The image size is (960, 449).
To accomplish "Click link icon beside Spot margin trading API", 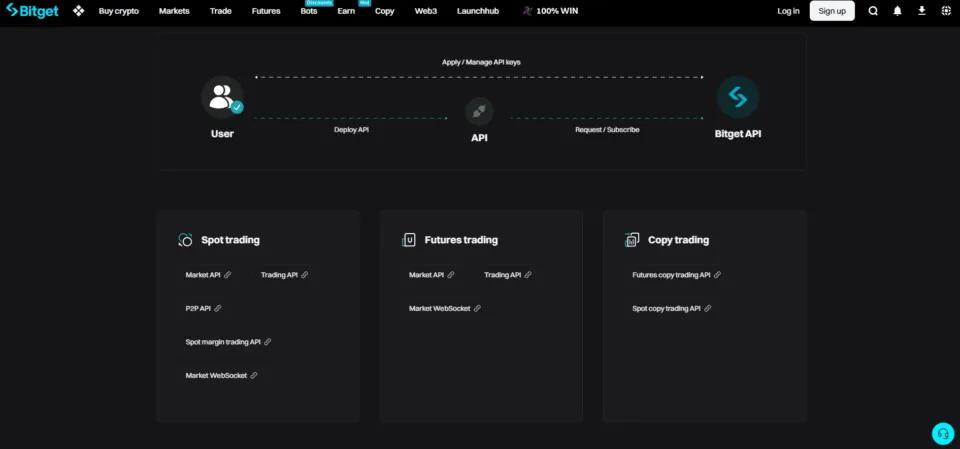I will [268, 342].
